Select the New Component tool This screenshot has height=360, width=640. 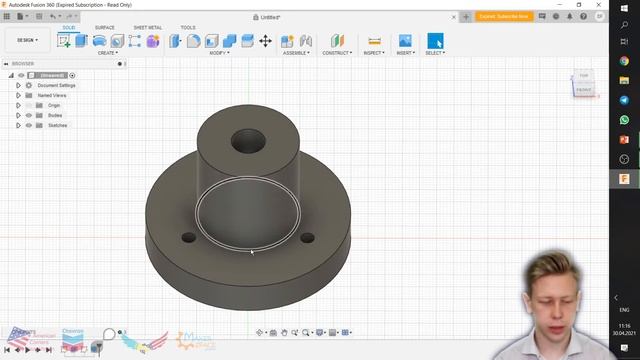(287, 41)
